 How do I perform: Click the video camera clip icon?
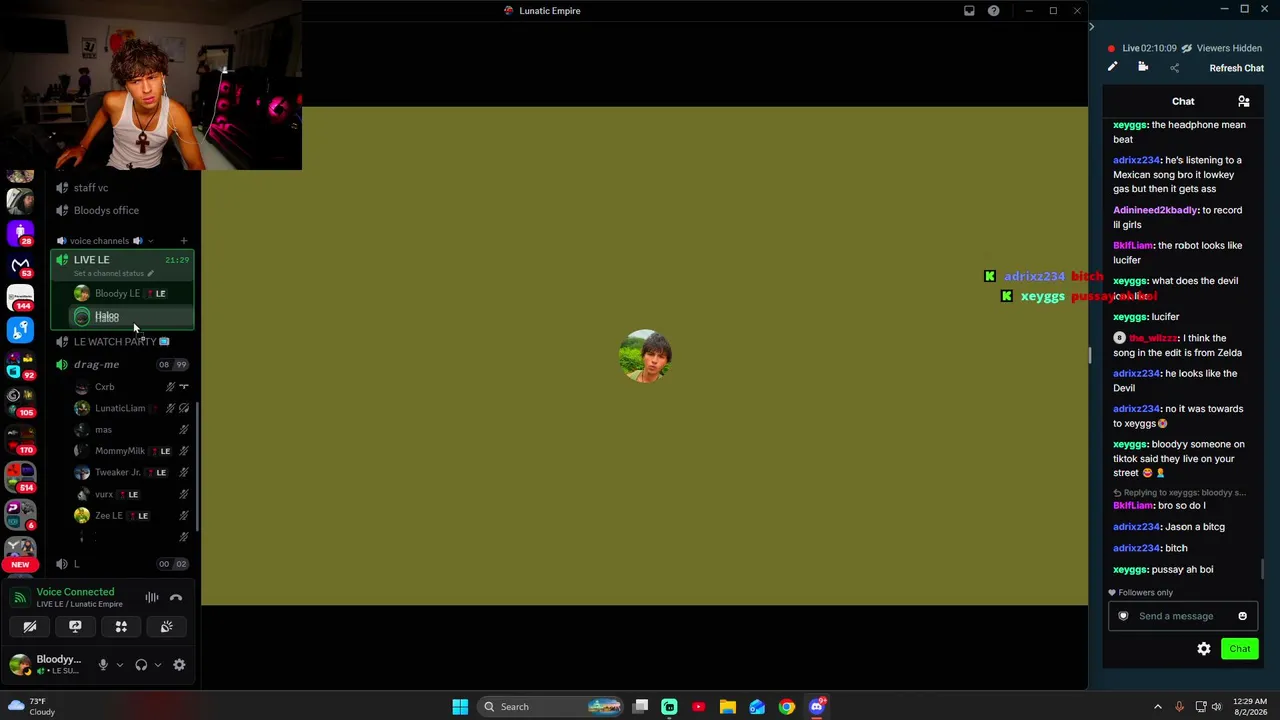pos(1143,67)
